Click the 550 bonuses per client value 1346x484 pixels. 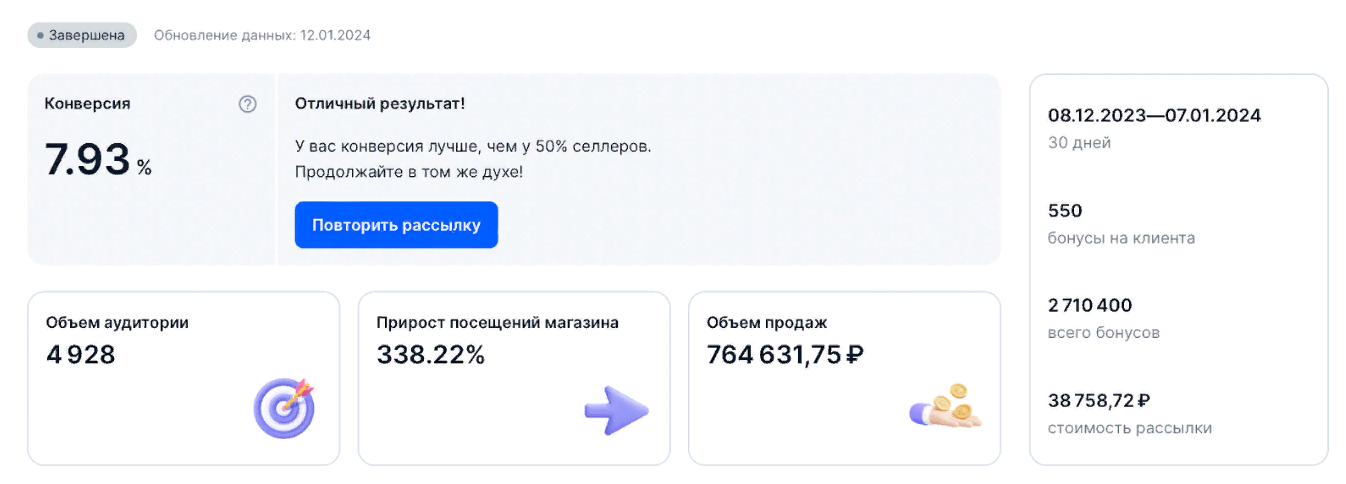coord(1065,211)
